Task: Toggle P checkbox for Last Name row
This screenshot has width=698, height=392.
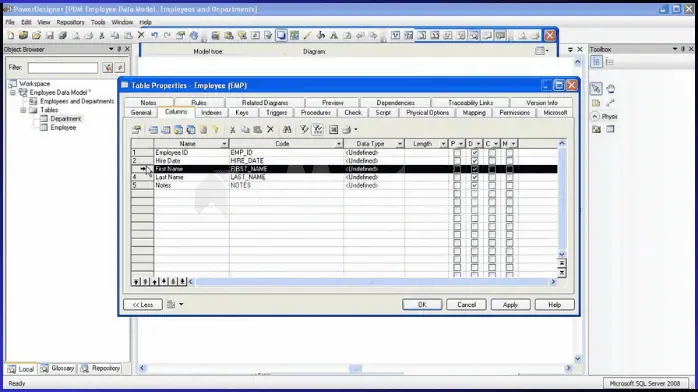Action: [x=457, y=177]
